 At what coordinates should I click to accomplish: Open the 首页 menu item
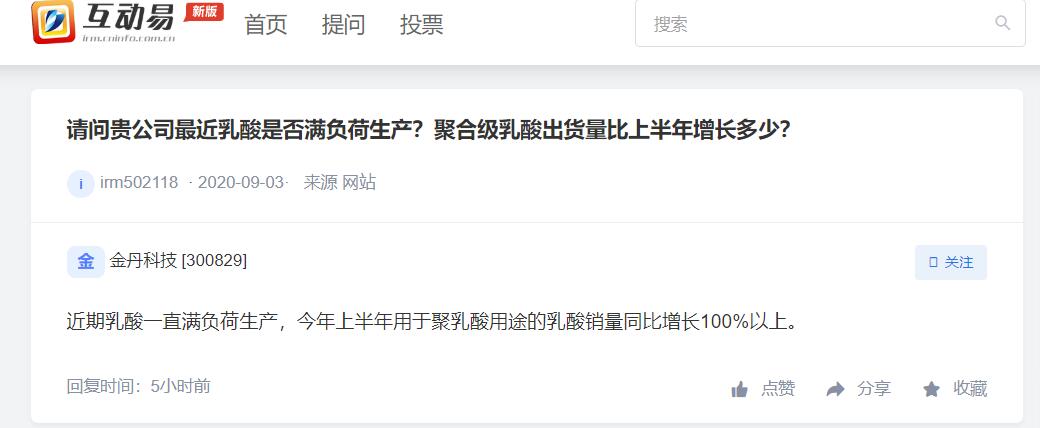(266, 25)
